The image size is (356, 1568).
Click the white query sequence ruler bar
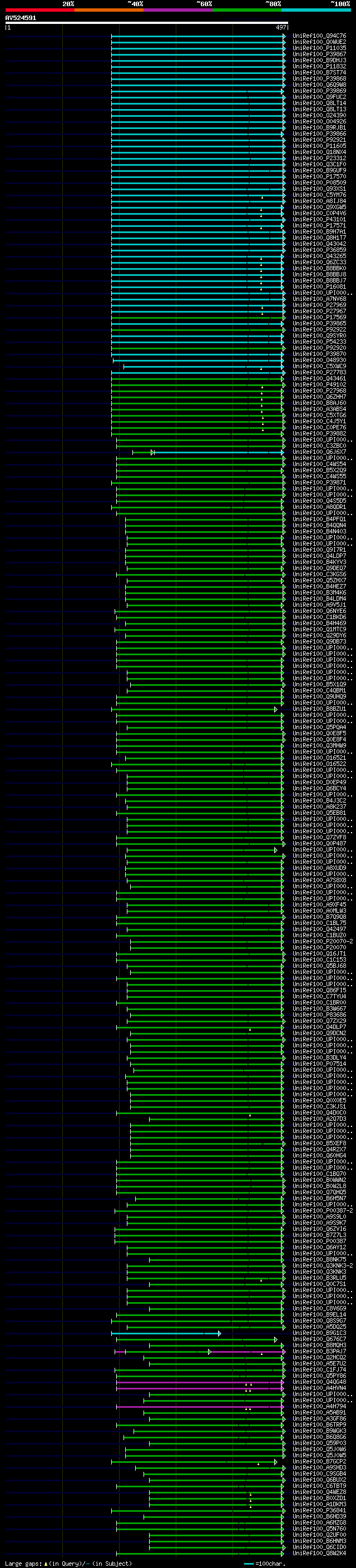pyautogui.click(x=147, y=22)
